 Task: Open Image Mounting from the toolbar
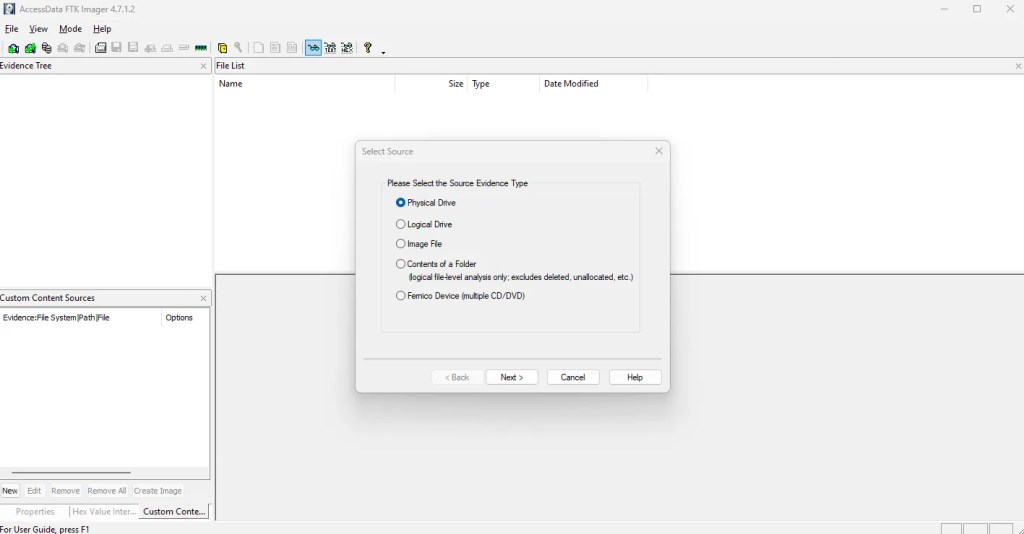(46, 48)
